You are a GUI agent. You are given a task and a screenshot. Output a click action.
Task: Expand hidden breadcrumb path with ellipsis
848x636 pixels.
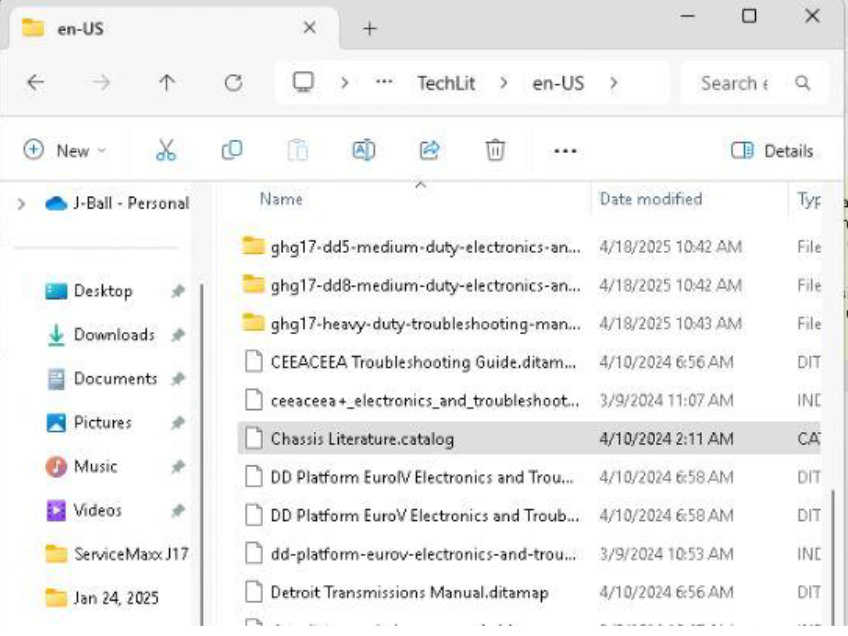click(x=384, y=84)
